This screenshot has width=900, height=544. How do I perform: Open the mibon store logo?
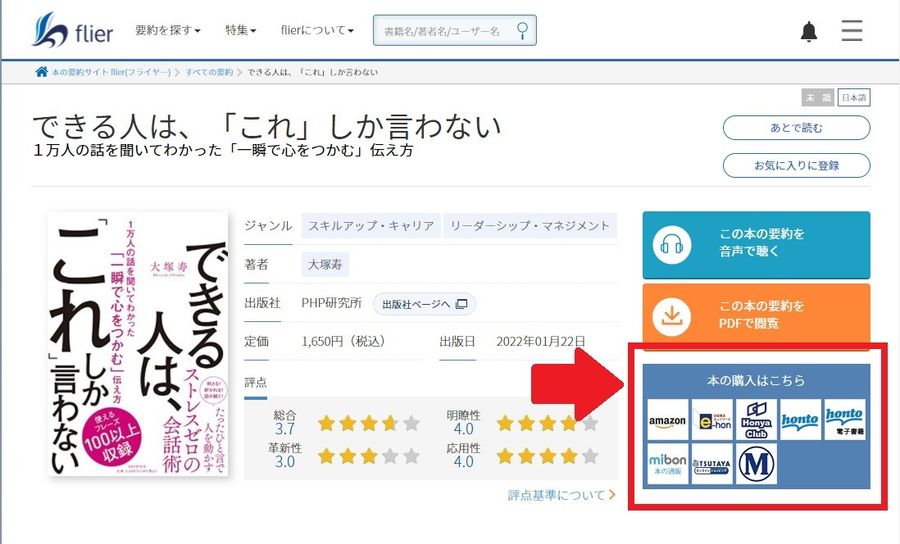pyautogui.click(x=667, y=464)
